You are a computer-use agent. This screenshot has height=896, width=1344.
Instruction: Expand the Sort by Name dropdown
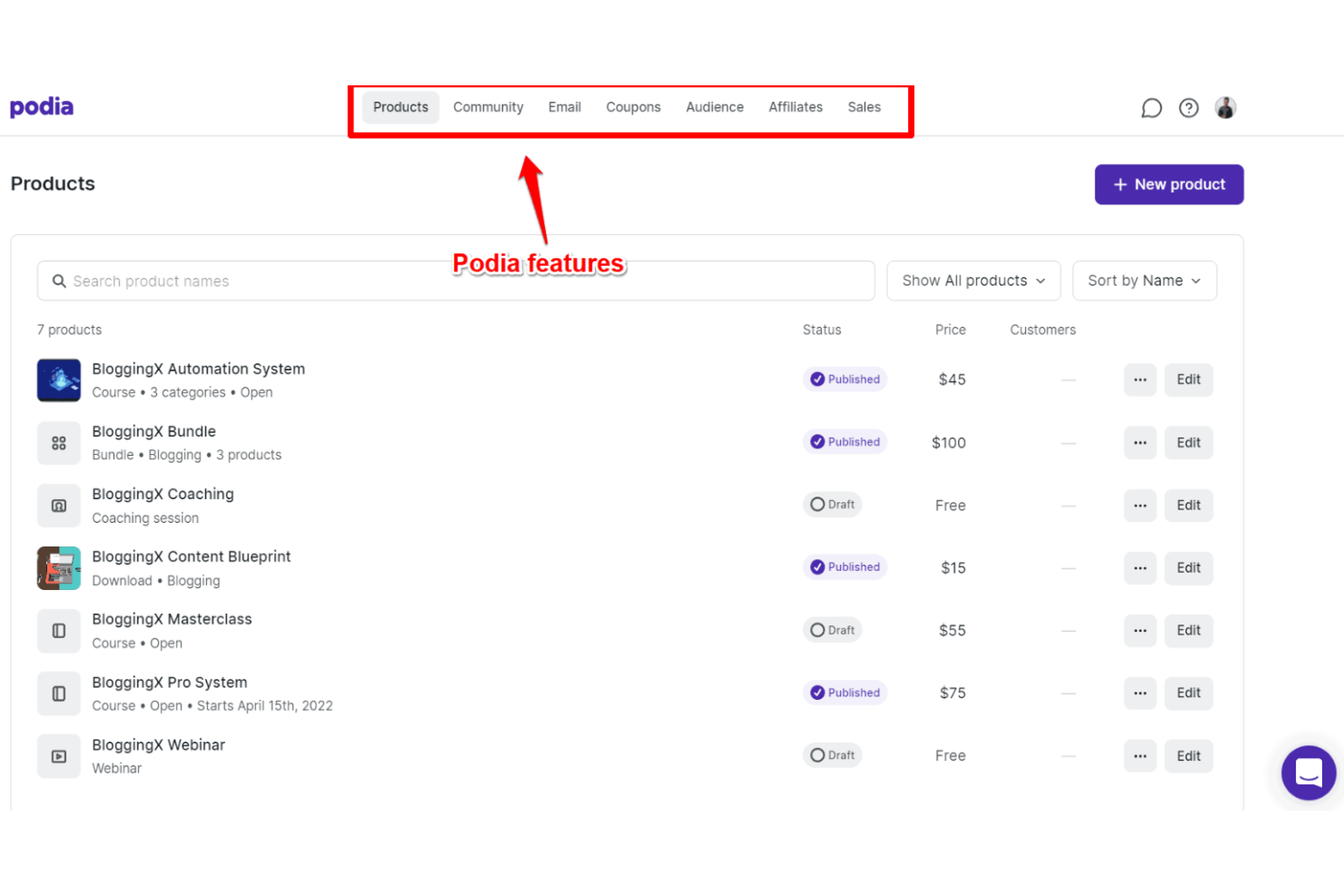click(x=1144, y=281)
